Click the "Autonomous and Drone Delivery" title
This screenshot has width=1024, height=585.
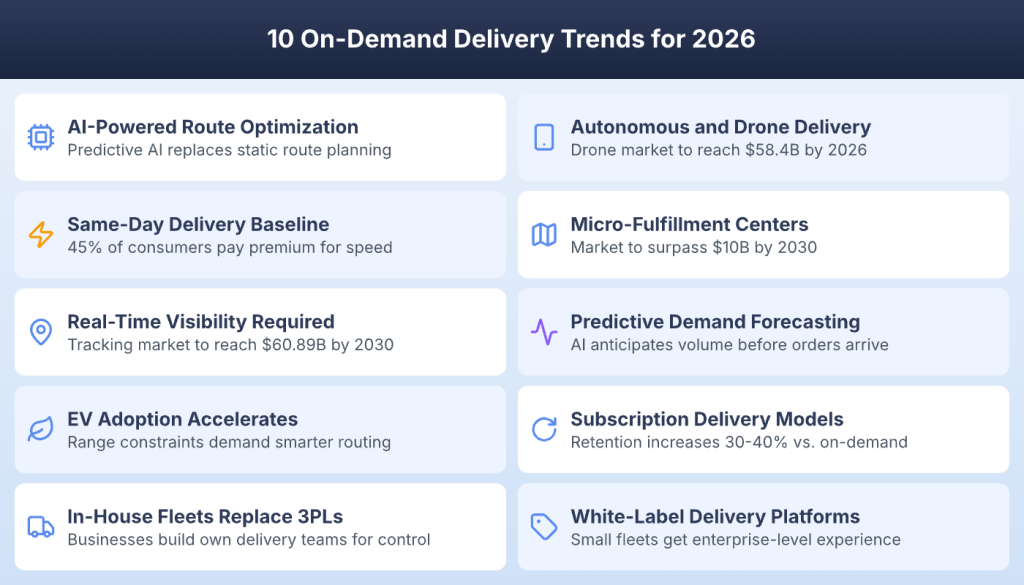point(721,127)
